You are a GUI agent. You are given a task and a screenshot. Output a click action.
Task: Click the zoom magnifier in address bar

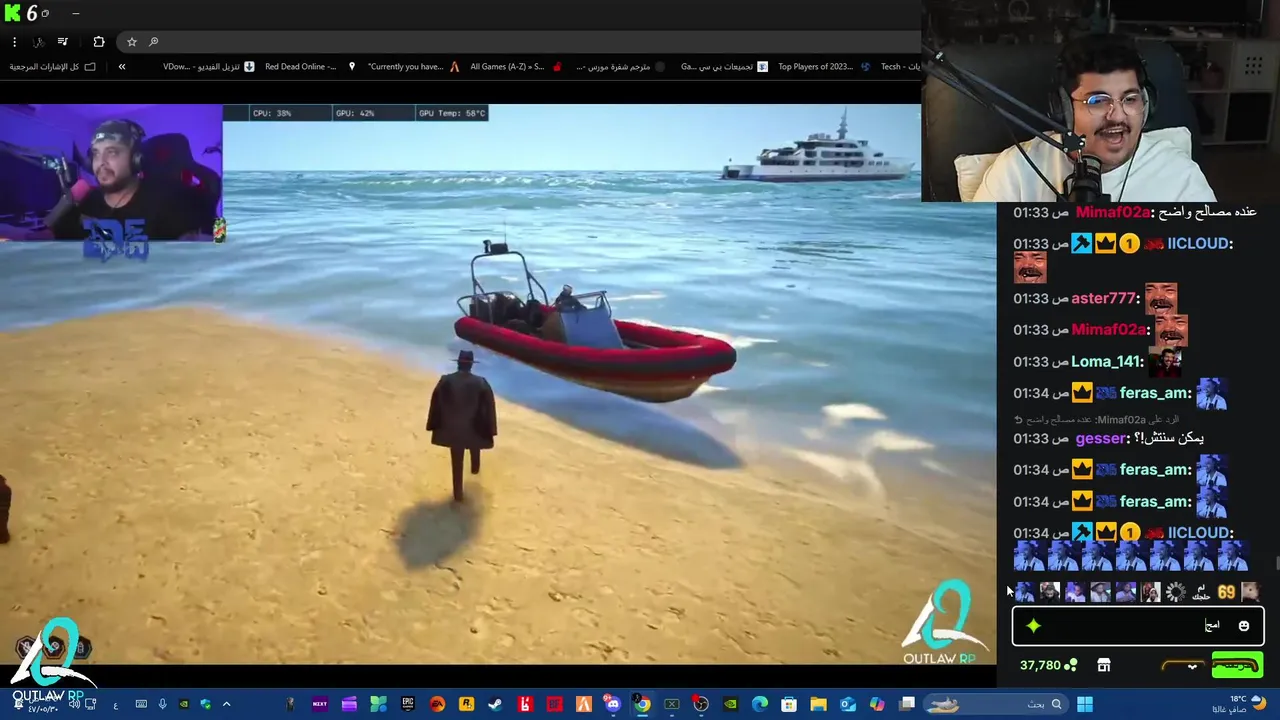[x=153, y=42]
